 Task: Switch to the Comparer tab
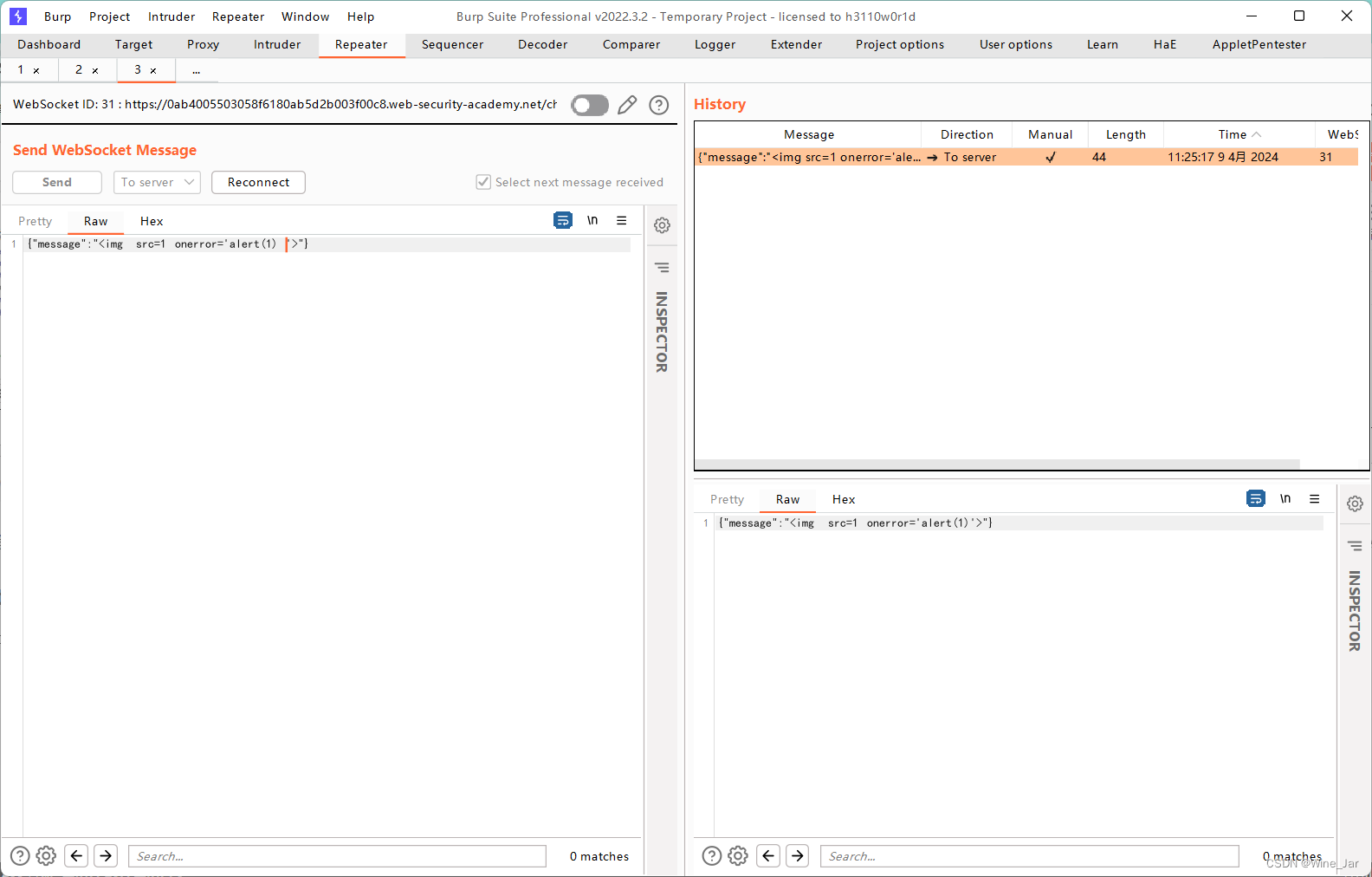(x=631, y=44)
